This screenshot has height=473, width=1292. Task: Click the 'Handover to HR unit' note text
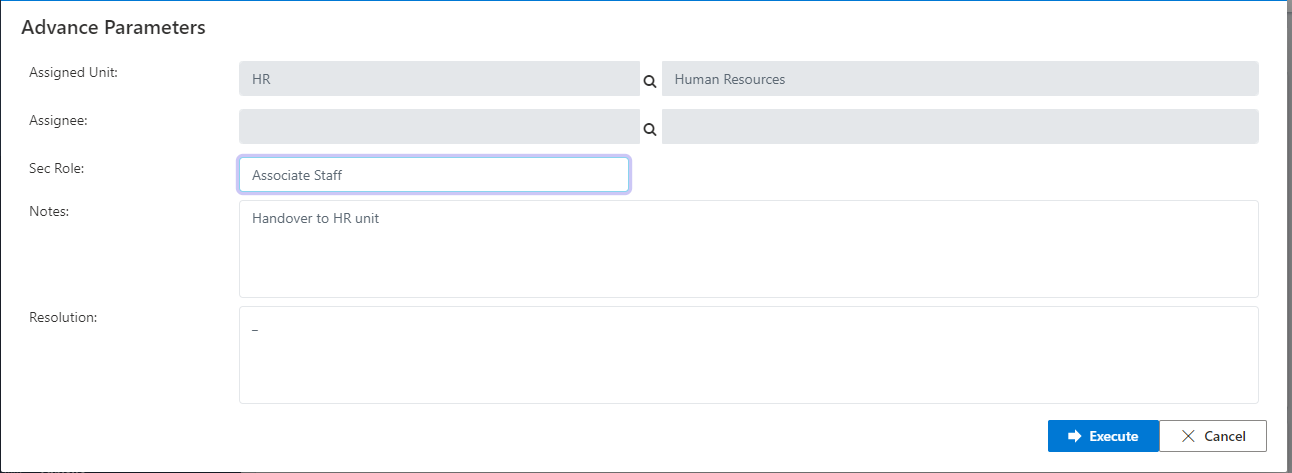(x=315, y=218)
